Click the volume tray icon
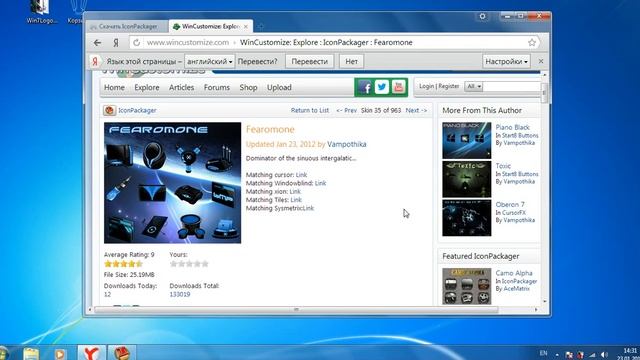 pos(604,355)
